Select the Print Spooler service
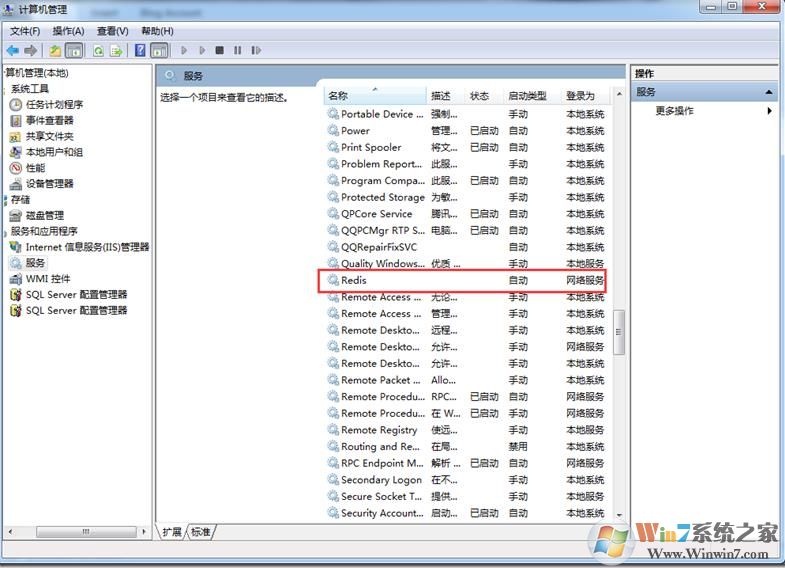Viewport: 785px width, 568px height. 466,147
